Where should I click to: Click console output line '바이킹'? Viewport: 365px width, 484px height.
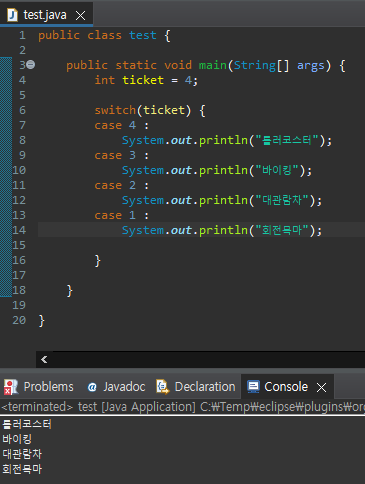17,439
